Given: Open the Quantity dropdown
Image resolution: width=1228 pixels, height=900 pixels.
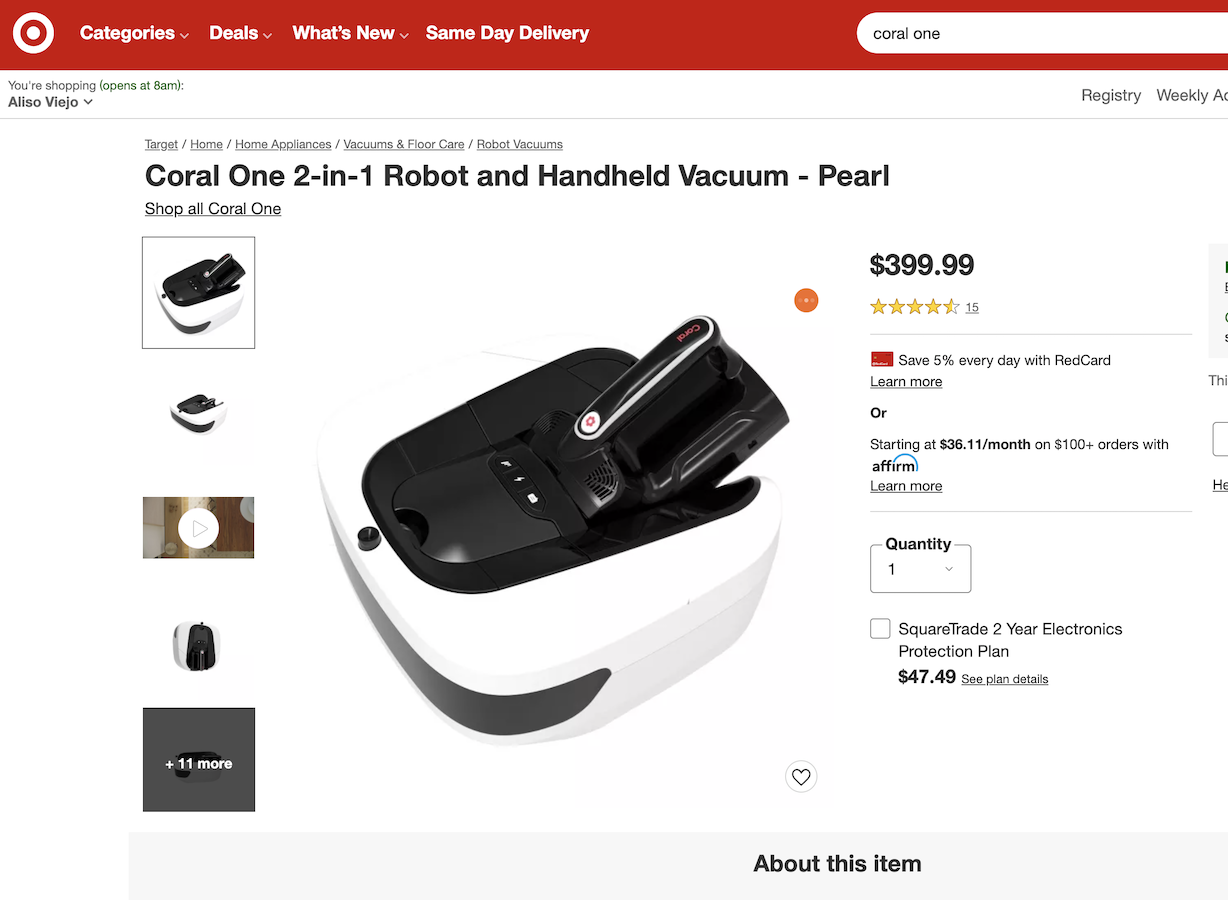Looking at the screenshot, I should coord(921,569).
